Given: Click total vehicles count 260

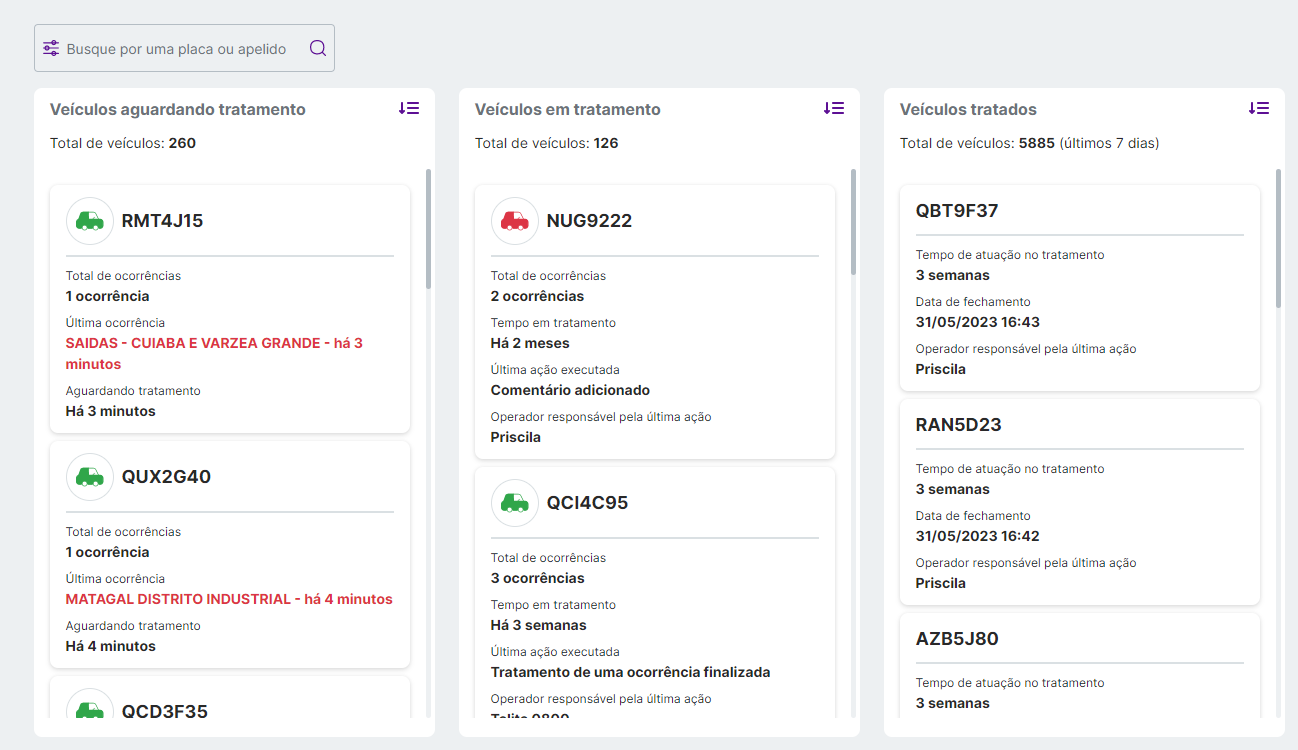Looking at the screenshot, I should [182, 143].
